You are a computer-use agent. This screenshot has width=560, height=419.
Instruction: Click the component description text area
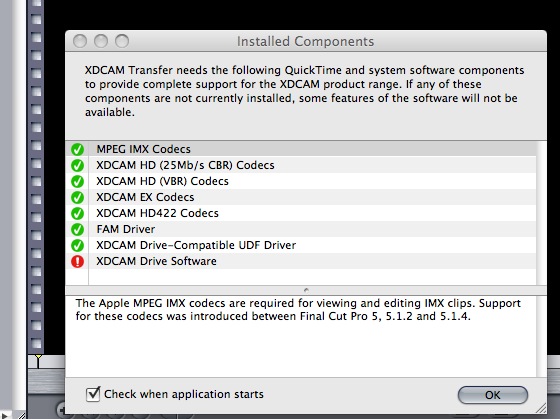[x=301, y=336]
